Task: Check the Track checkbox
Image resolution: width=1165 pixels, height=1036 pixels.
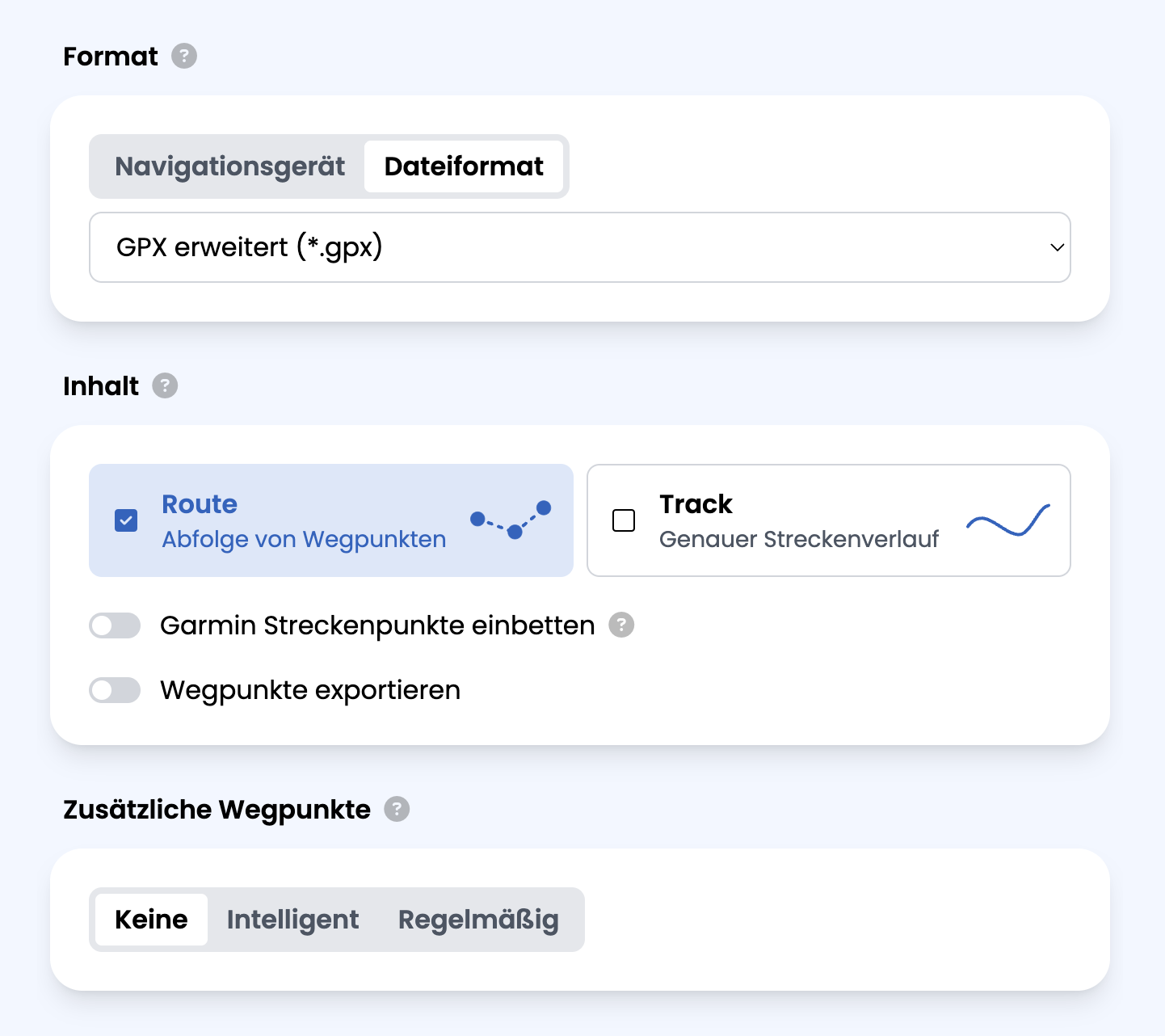Action: pos(624,520)
